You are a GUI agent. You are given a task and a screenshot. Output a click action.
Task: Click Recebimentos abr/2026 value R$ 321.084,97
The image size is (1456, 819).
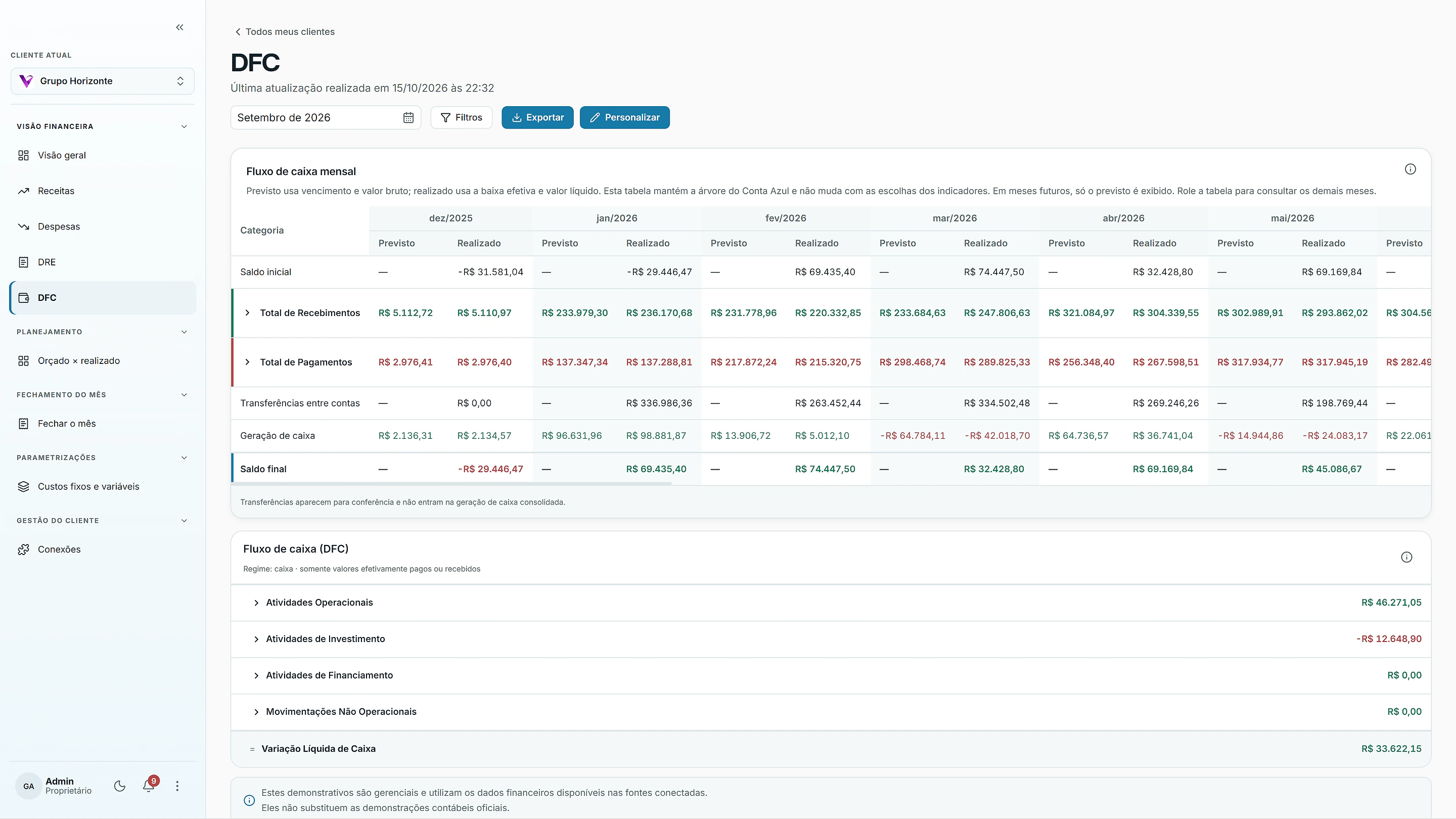1081,312
